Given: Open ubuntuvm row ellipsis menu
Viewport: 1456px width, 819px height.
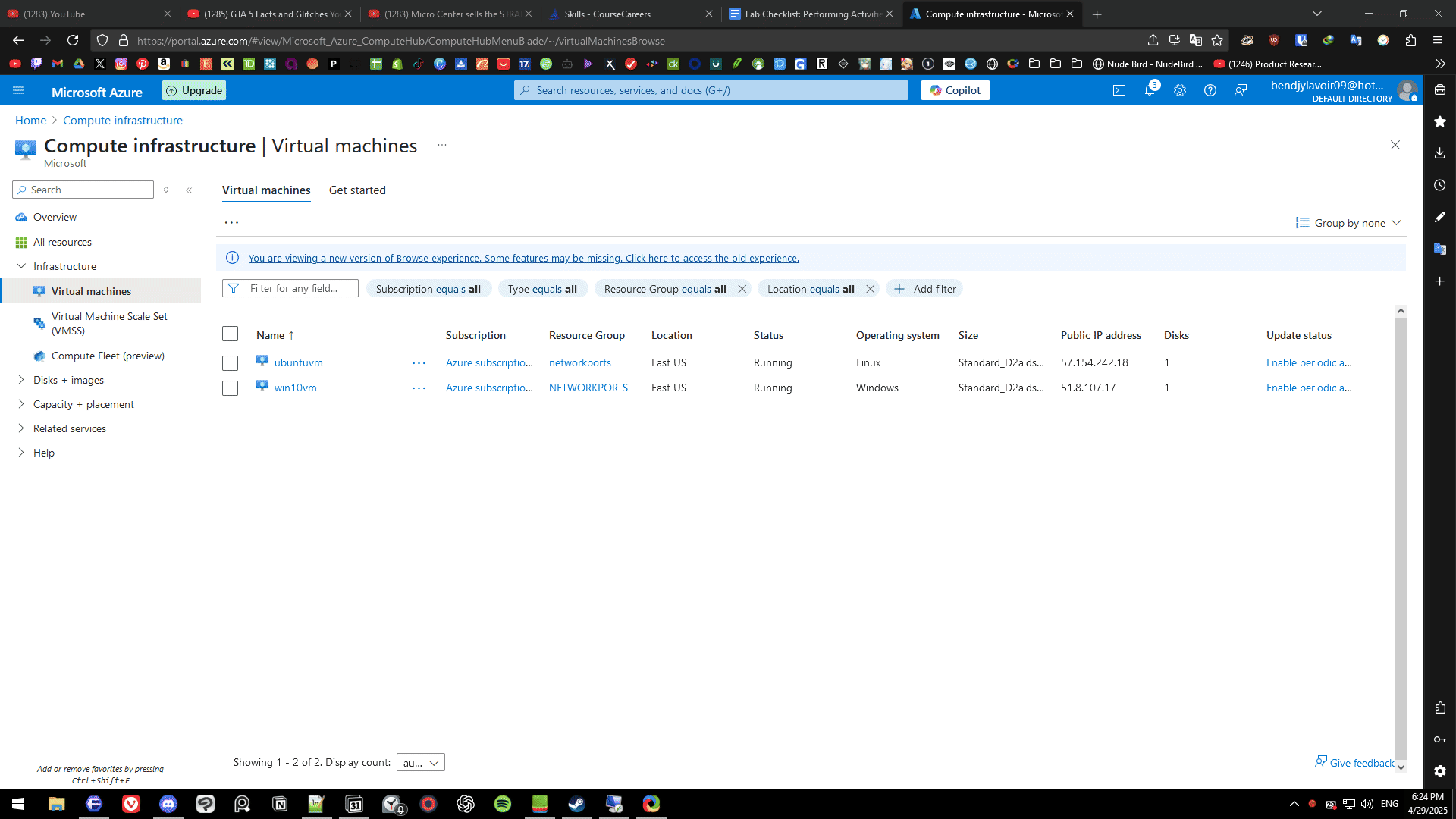Looking at the screenshot, I should (x=419, y=363).
